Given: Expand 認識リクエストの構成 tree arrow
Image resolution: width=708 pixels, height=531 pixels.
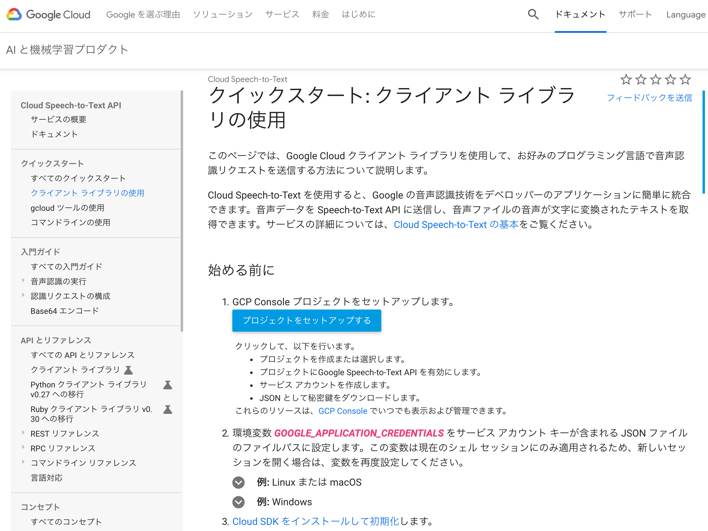Looking at the screenshot, I should (x=23, y=295).
